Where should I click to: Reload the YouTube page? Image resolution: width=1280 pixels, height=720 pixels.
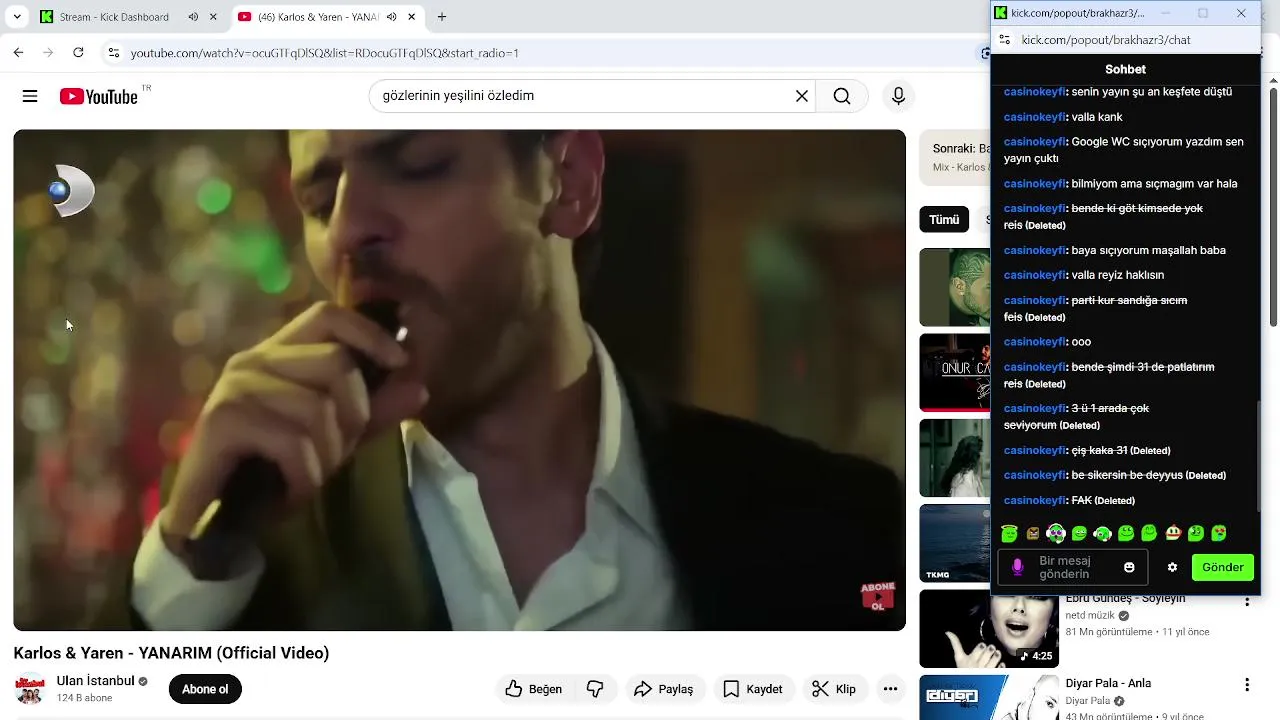[x=78, y=52]
